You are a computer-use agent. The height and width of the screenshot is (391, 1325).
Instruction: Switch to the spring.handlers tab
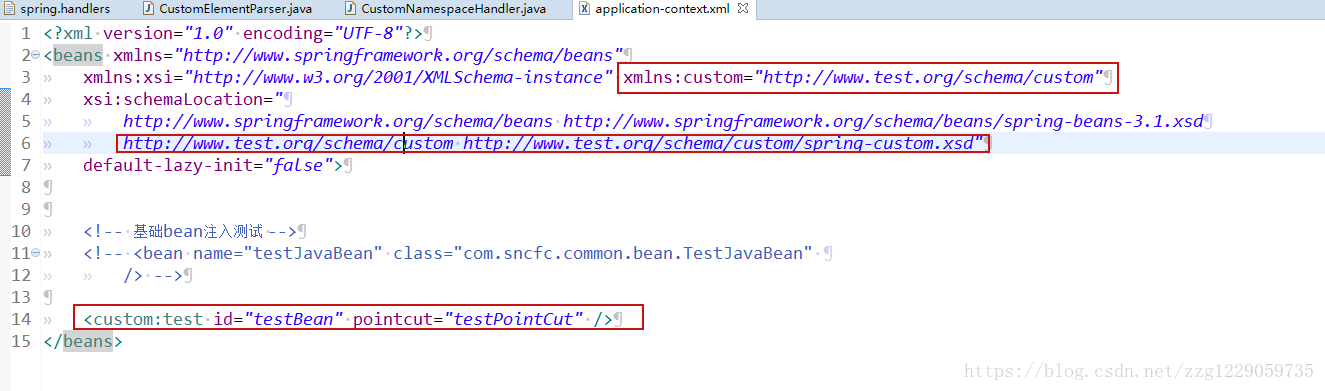[x=58, y=9]
